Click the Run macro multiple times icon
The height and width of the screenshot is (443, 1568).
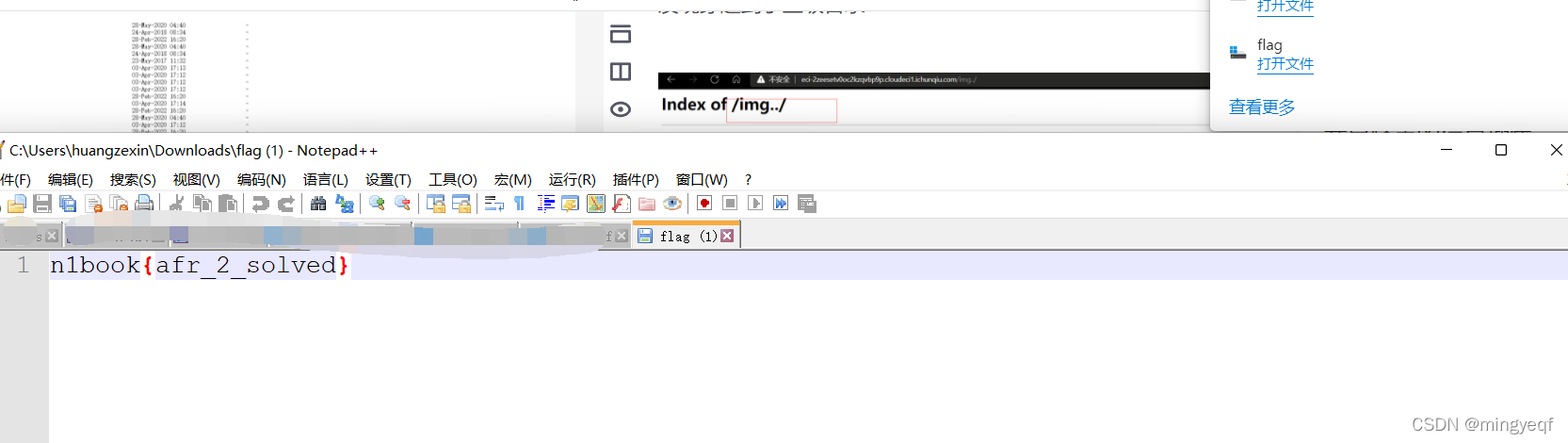pos(781,204)
